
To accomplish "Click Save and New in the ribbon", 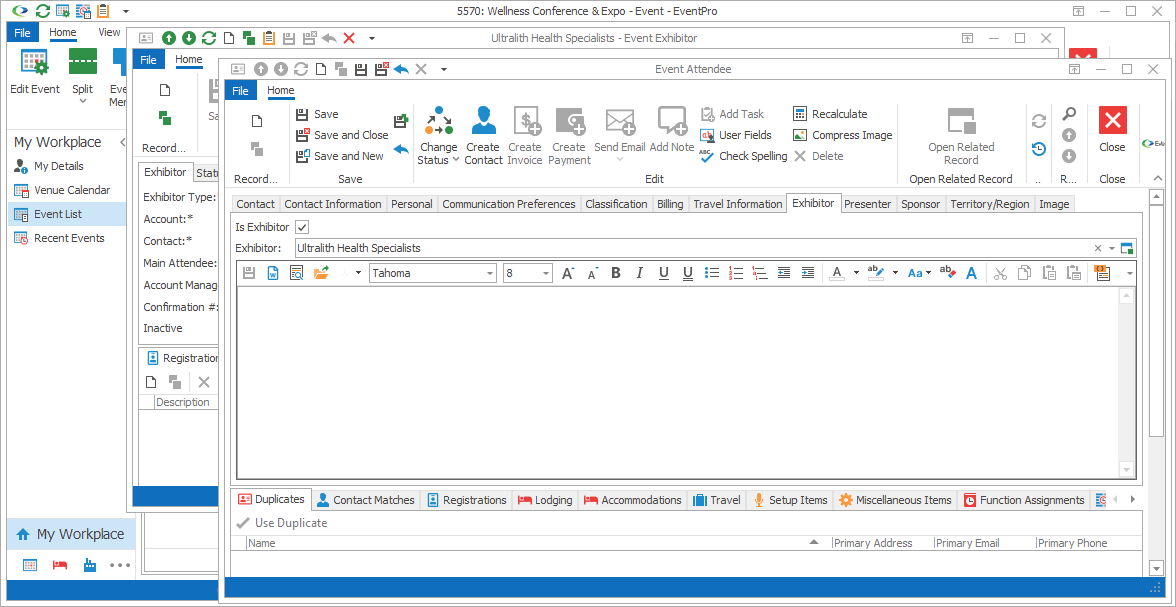I will (340, 156).
